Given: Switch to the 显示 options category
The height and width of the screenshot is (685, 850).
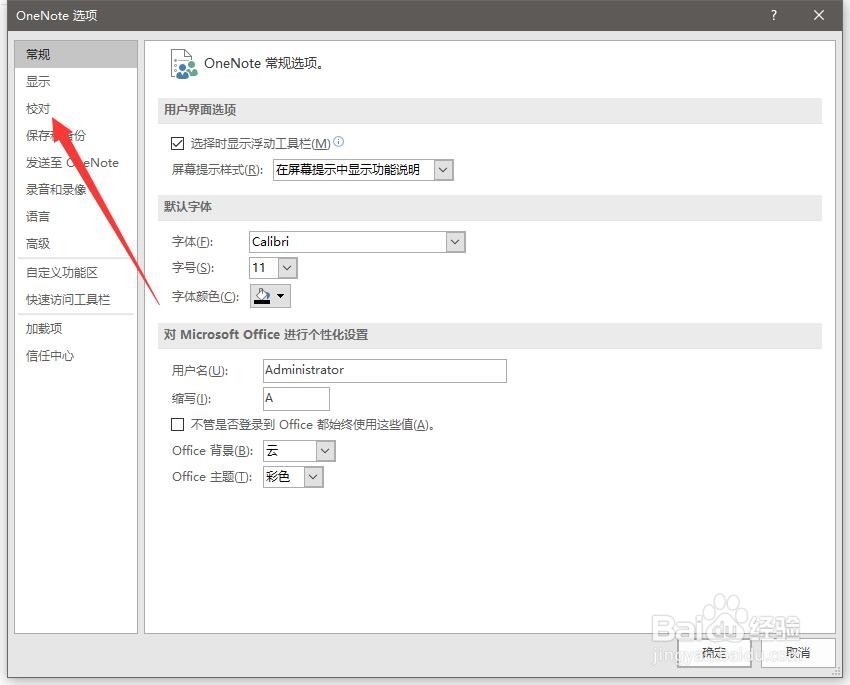Looking at the screenshot, I should (76, 81).
